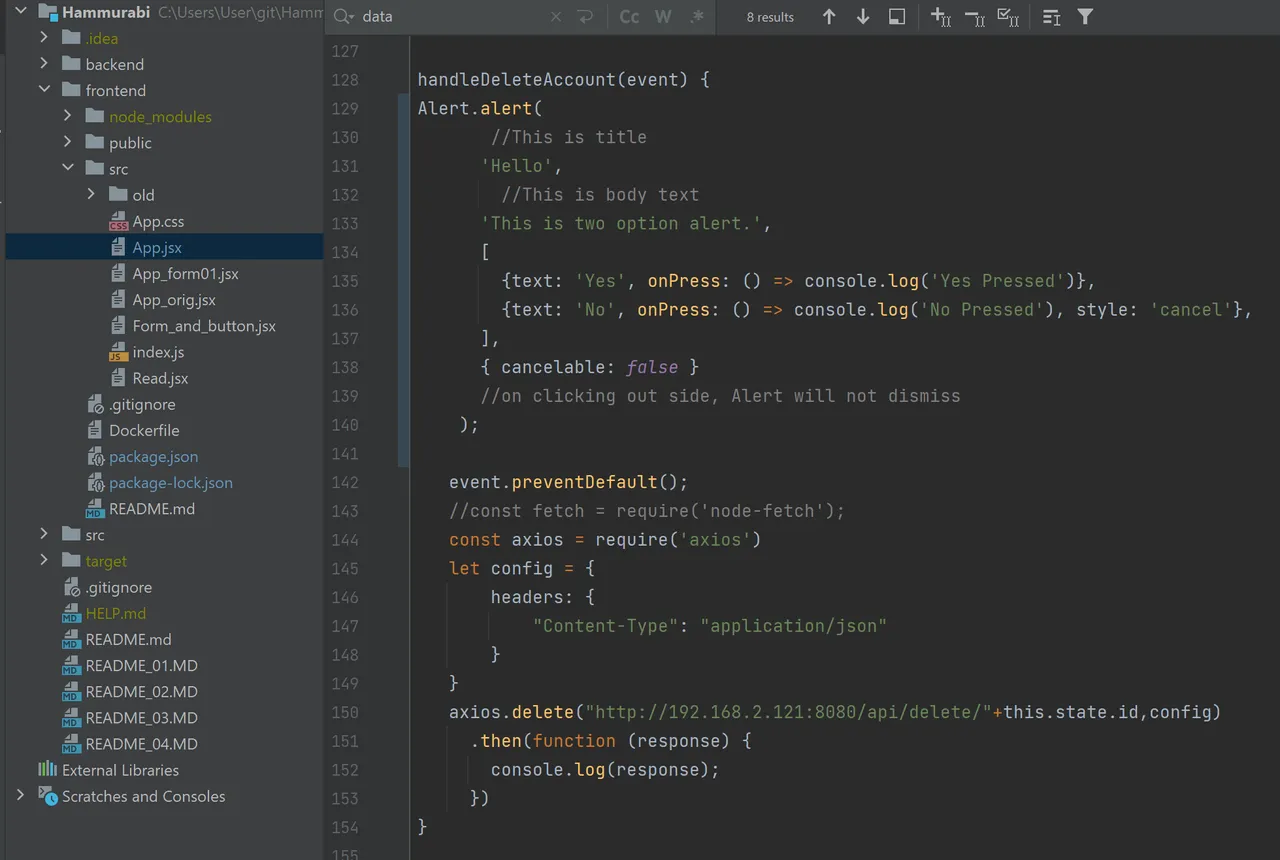This screenshot has width=1280, height=860.
Task: Open README_04.MD file
Action: (141, 744)
